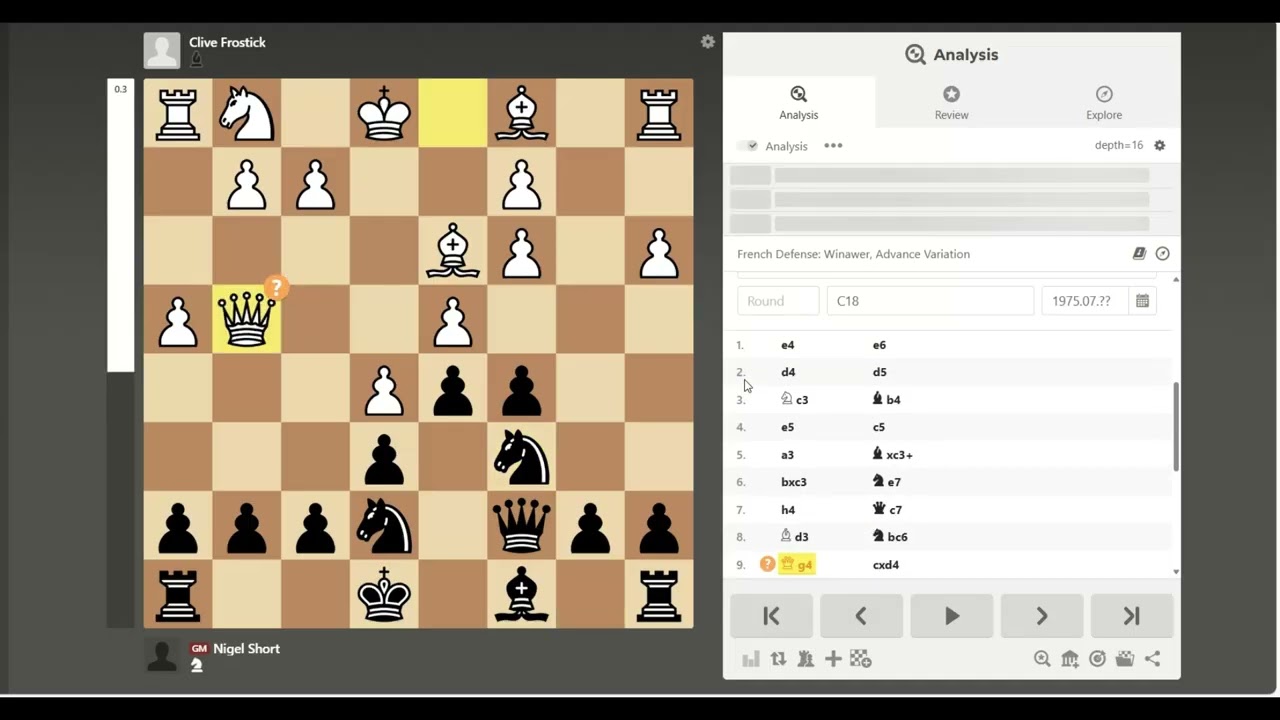Switch to the Analysis tab

click(798, 103)
